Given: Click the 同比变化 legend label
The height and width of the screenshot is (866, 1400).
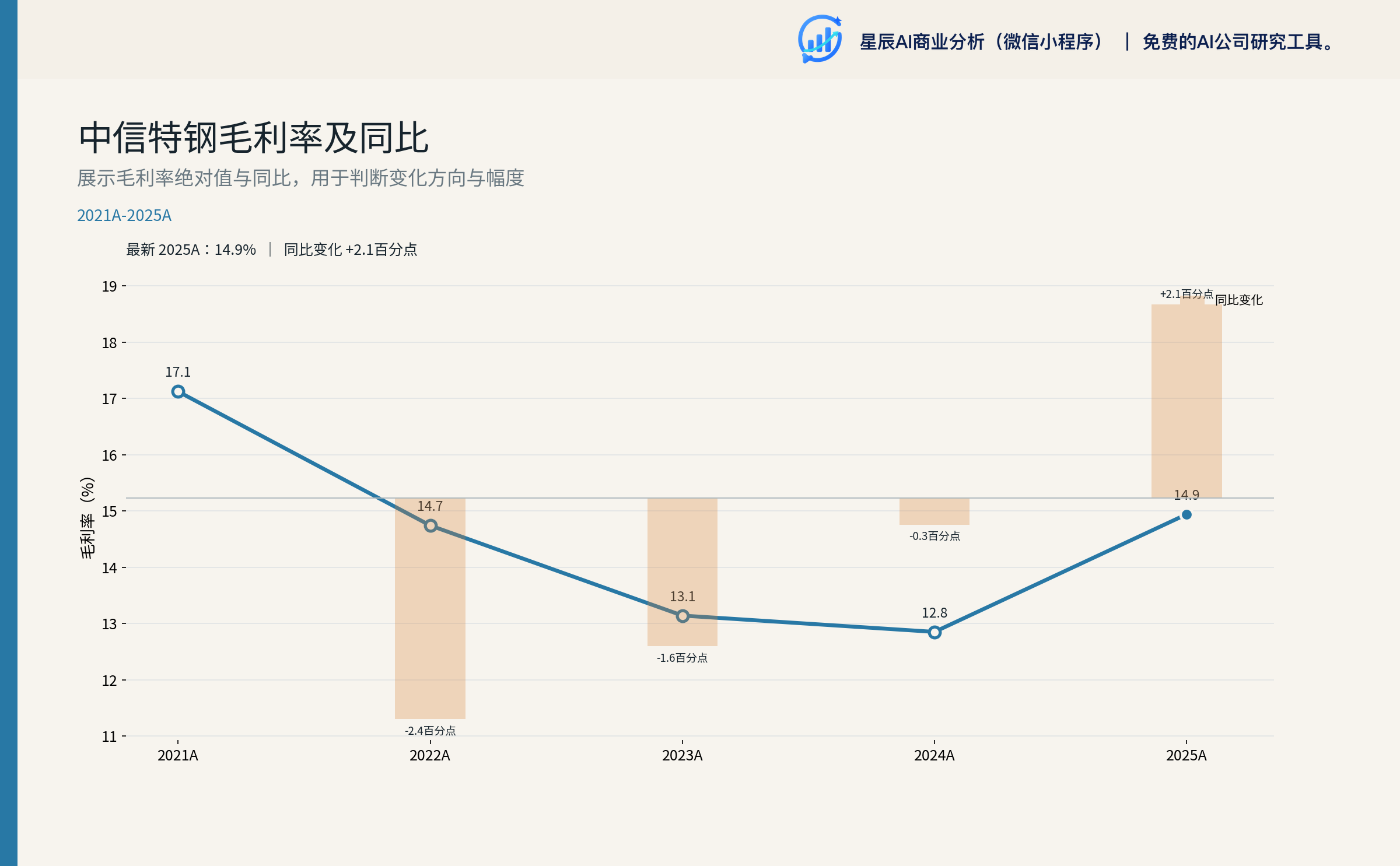Looking at the screenshot, I should [x=1239, y=300].
